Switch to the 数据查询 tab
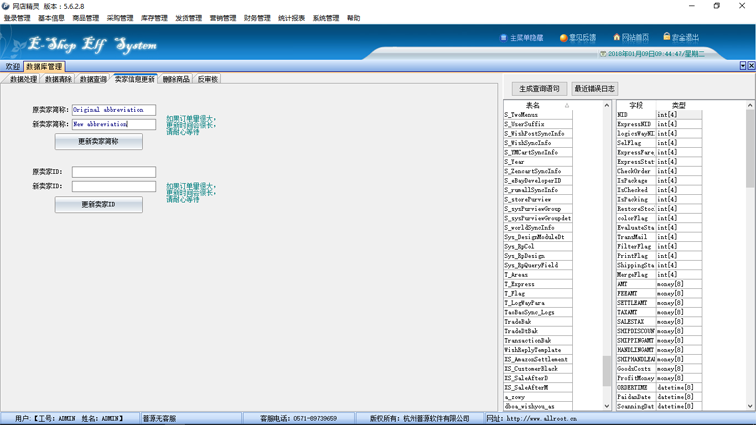Viewport: 756px width, 425px height. pos(93,79)
